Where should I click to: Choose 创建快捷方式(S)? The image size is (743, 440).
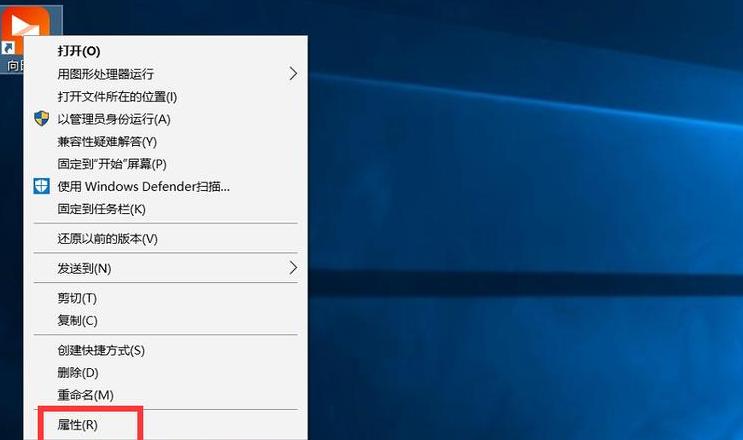101,350
